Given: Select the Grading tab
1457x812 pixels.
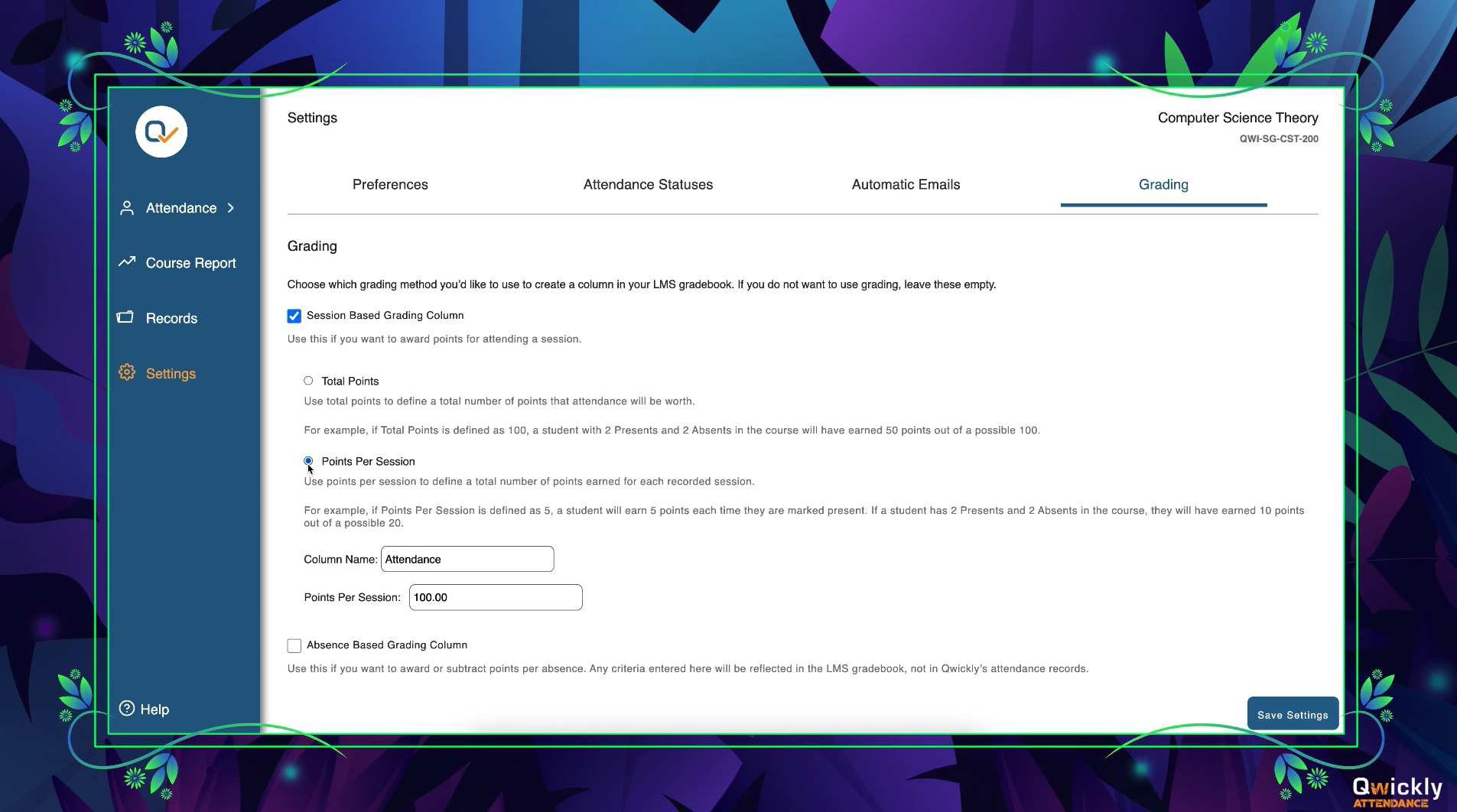Looking at the screenshot, I should 1163,184.
